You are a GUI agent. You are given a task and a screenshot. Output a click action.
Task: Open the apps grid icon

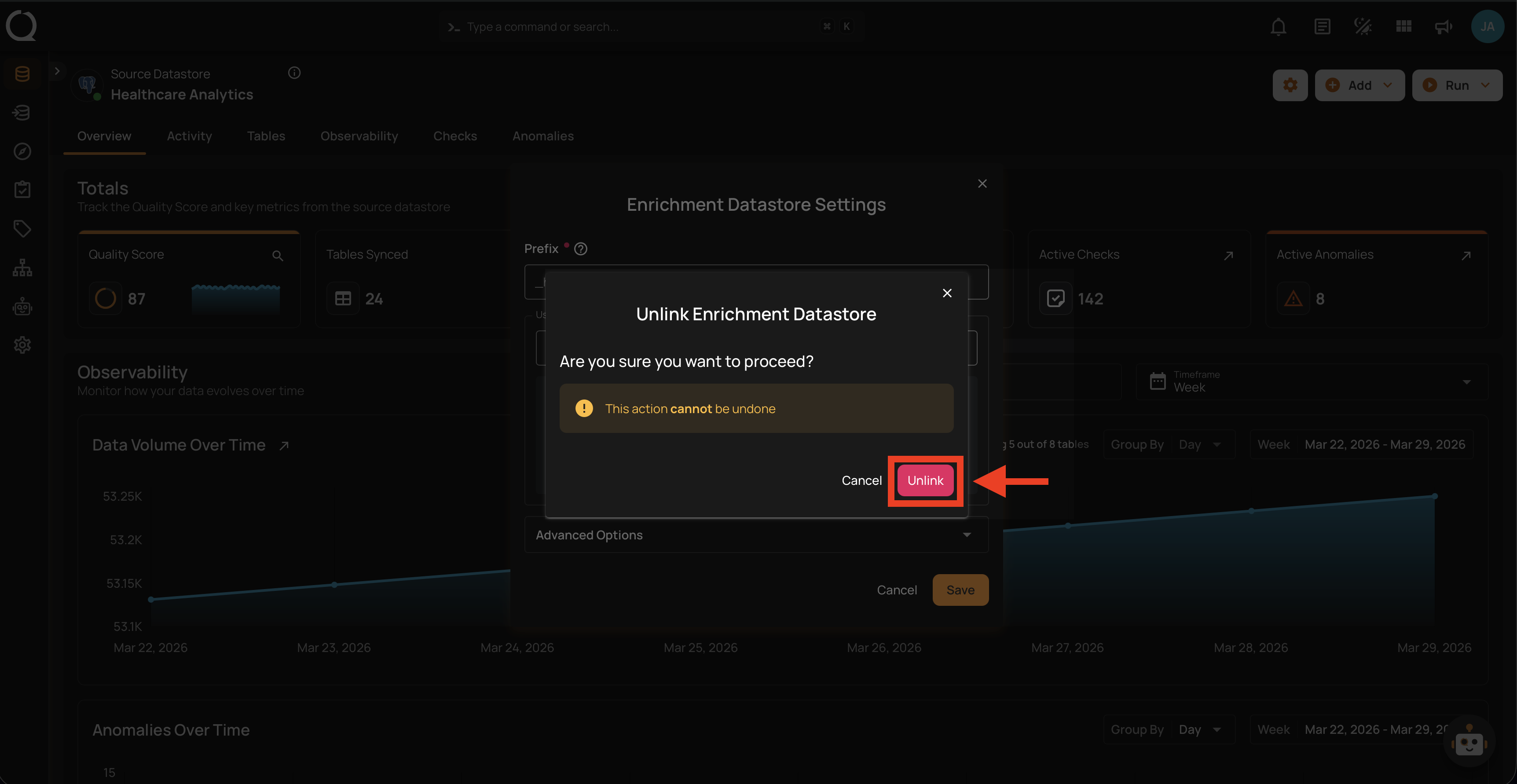(x=1403, y=26)
